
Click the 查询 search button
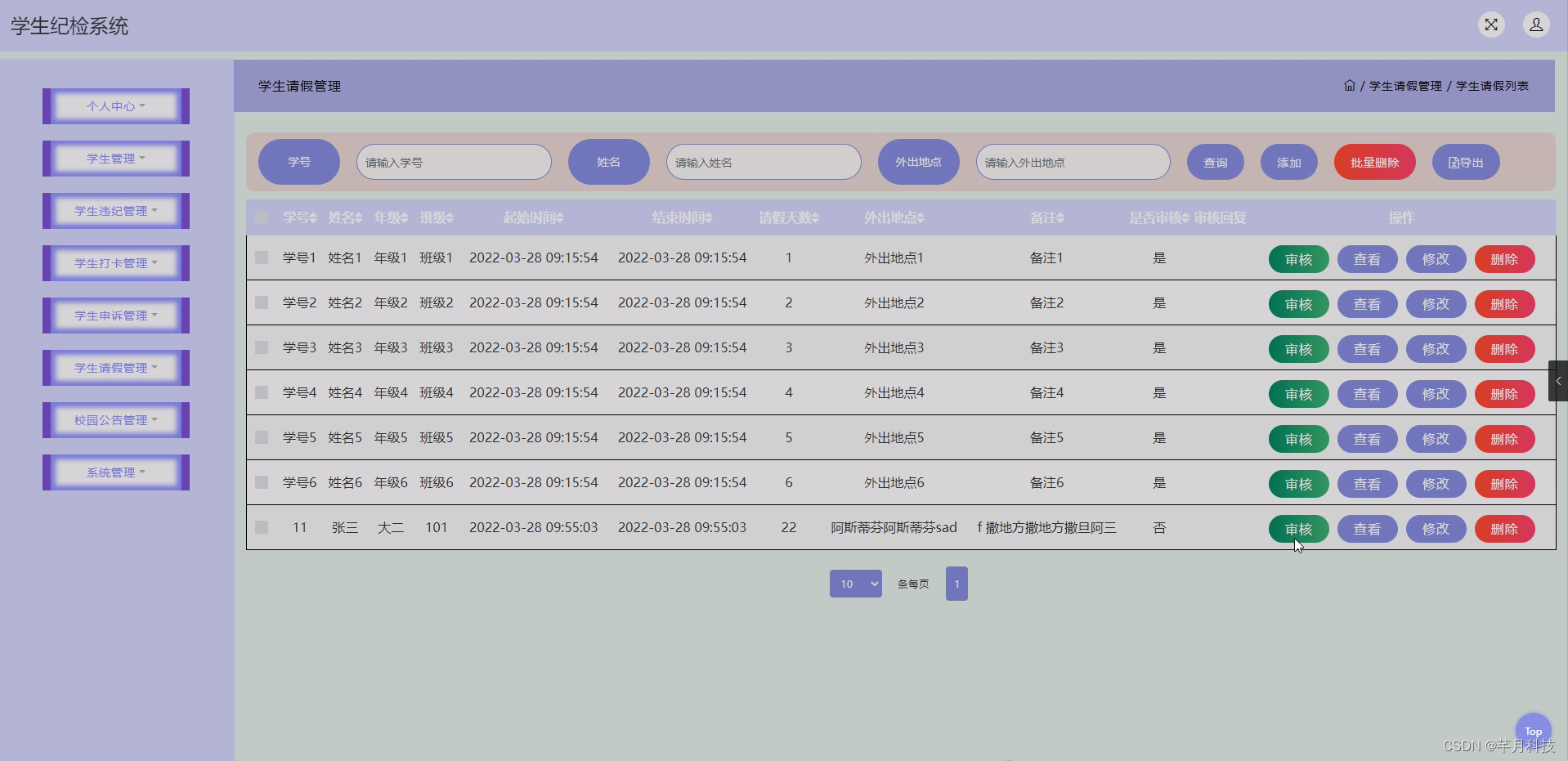click(x=1215, y=162)
